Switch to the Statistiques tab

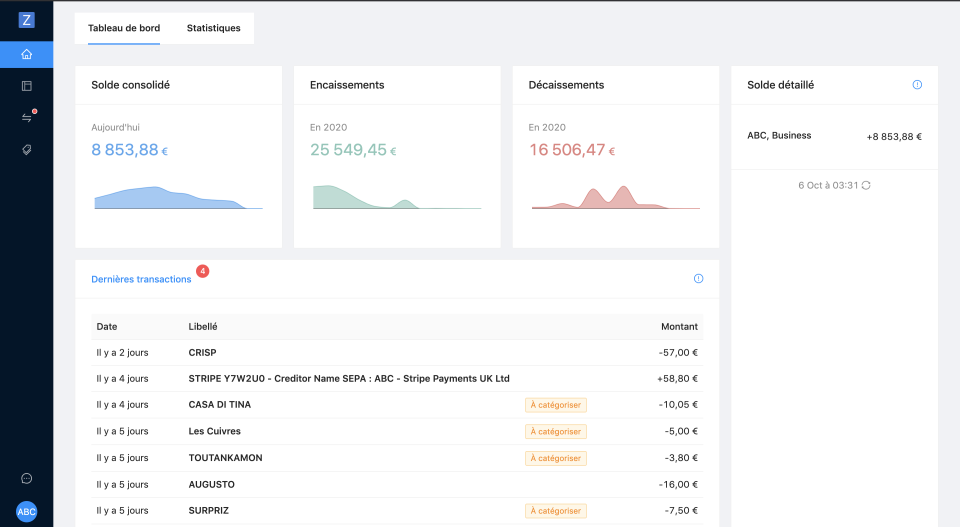tap(213, 28)
